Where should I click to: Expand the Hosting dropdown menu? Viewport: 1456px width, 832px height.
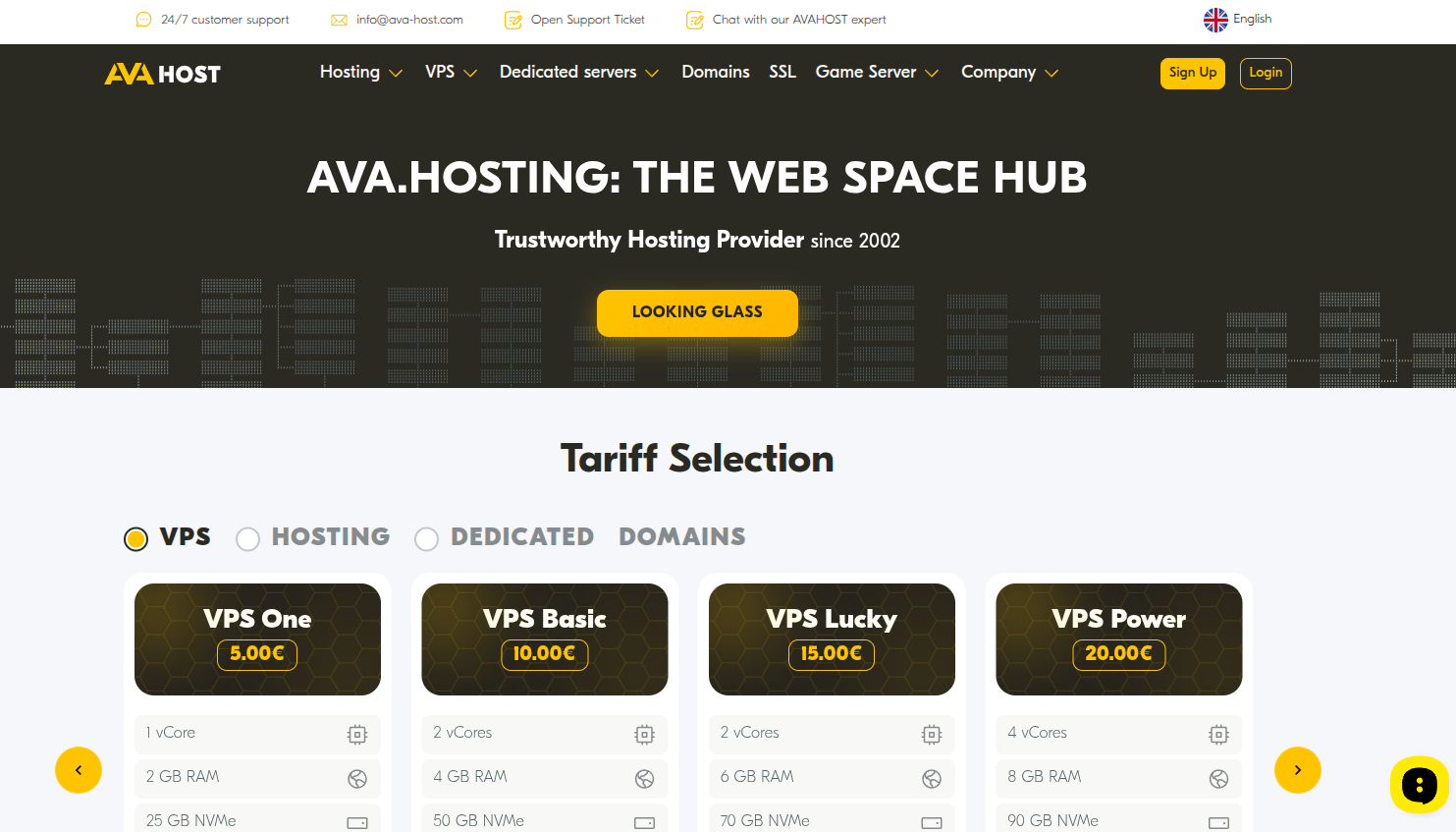point(360,73)
